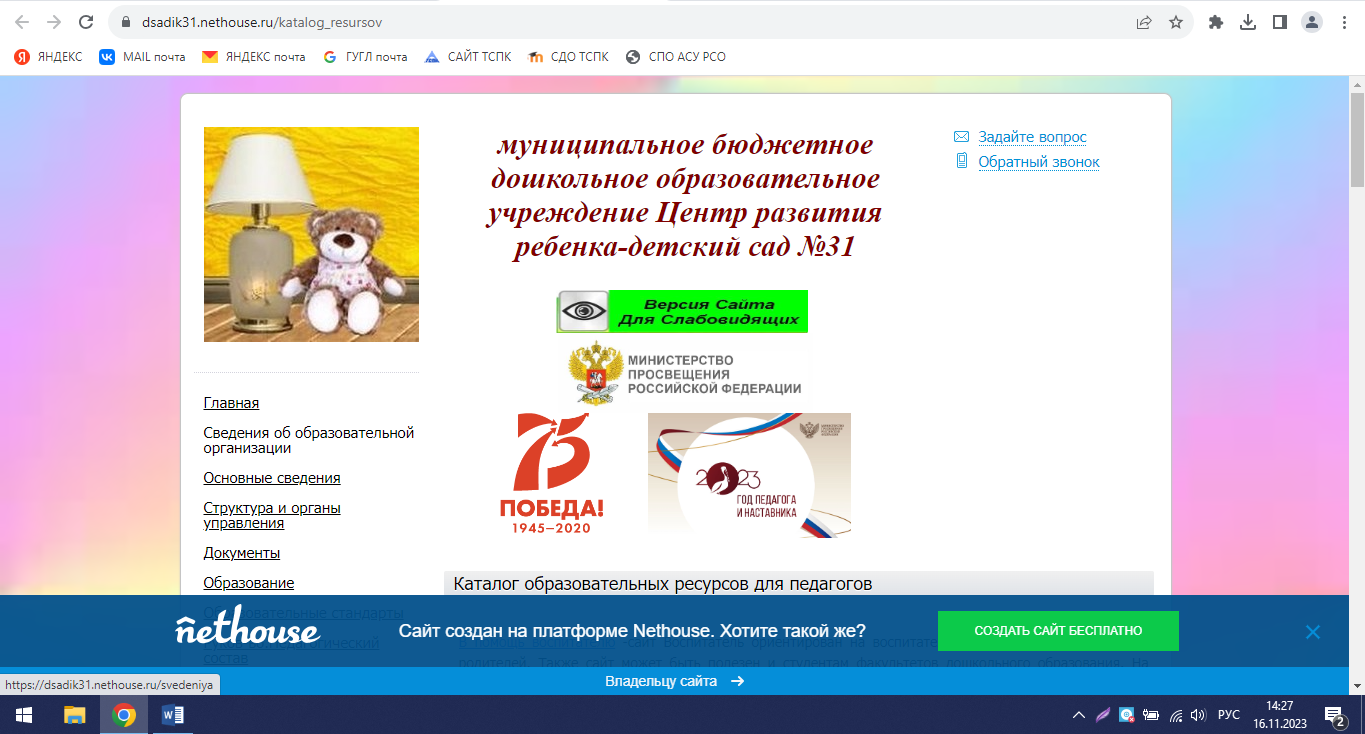This screenshot has width=1365, height=734.
Task: Open notification center icon
Action: 1337,715
